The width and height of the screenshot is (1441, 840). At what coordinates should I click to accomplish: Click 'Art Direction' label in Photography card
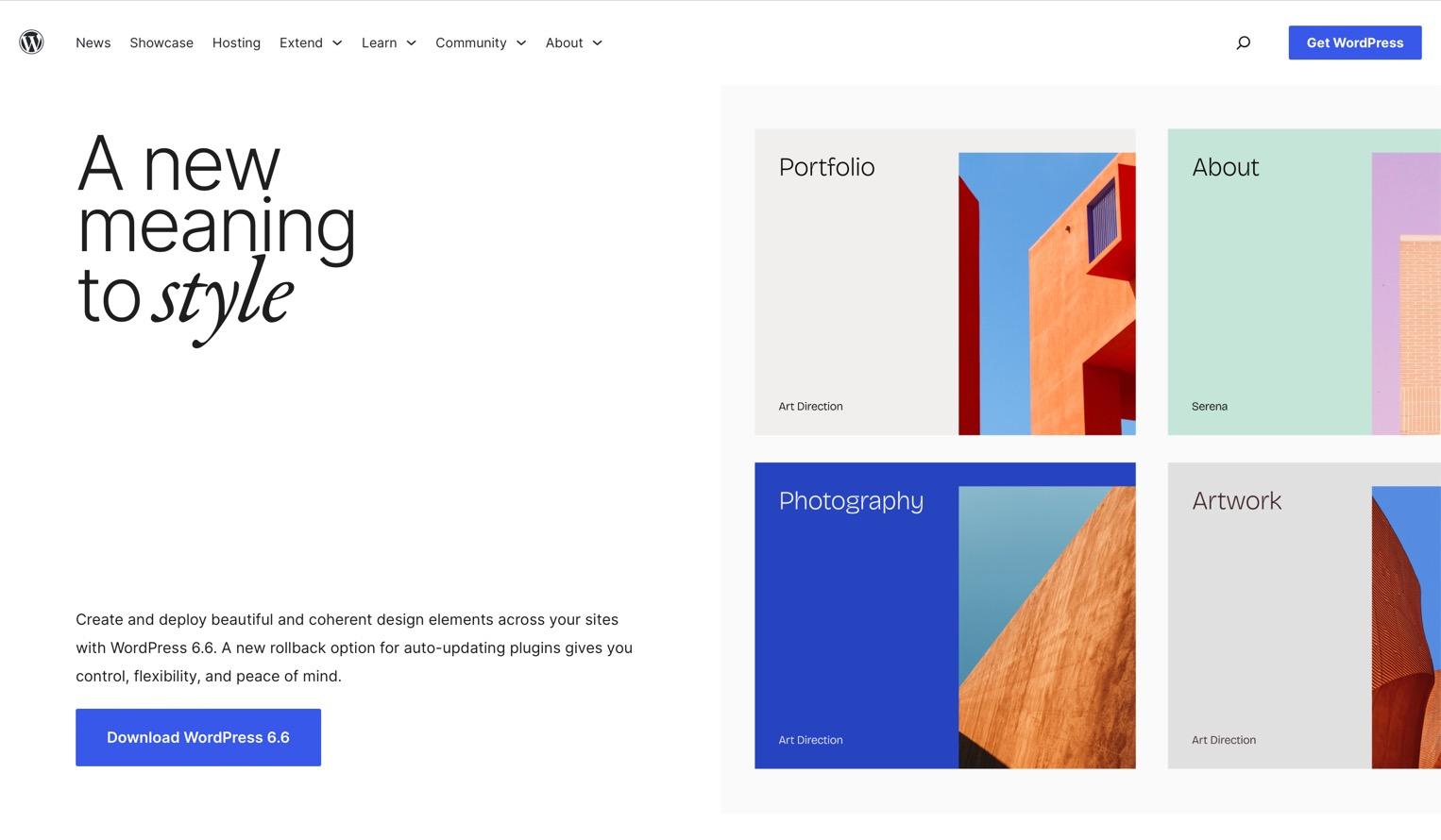tap(810, 740)
